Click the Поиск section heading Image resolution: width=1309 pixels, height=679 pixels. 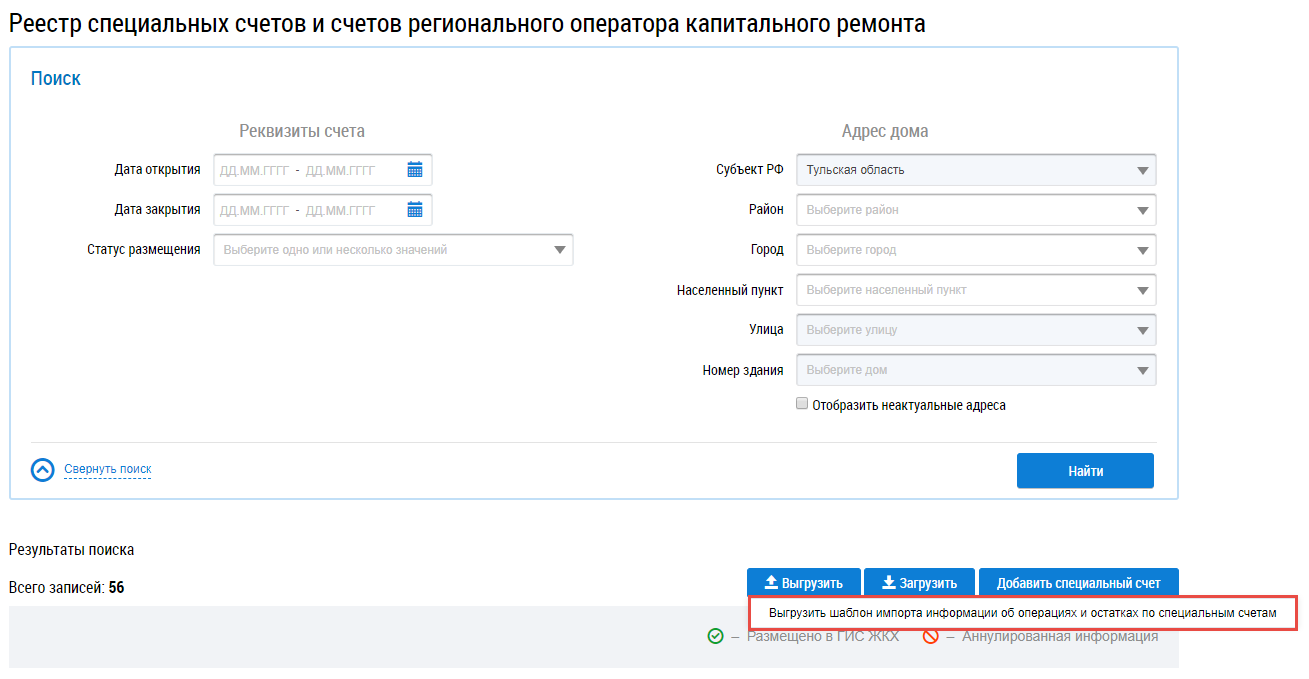click(x=56, y=79)
